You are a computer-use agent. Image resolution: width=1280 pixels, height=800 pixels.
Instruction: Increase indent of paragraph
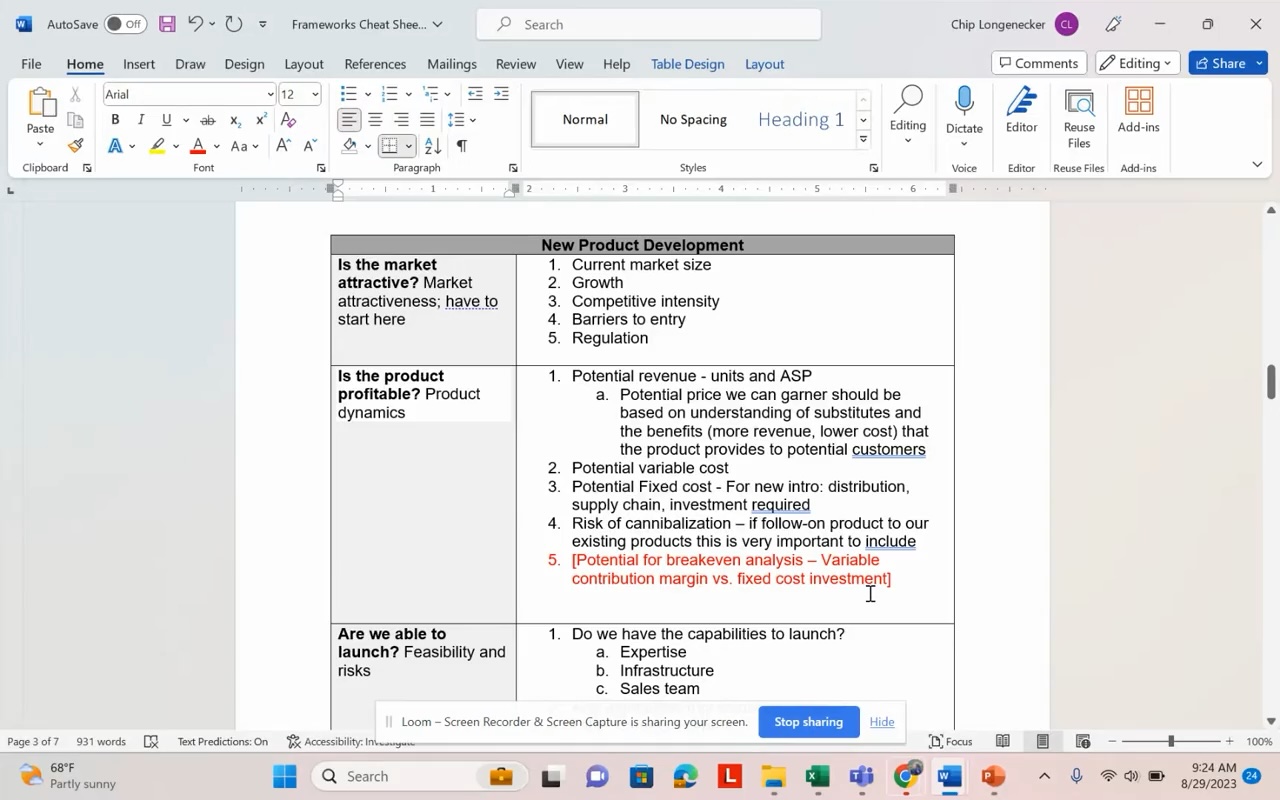[x=501, y=94]
